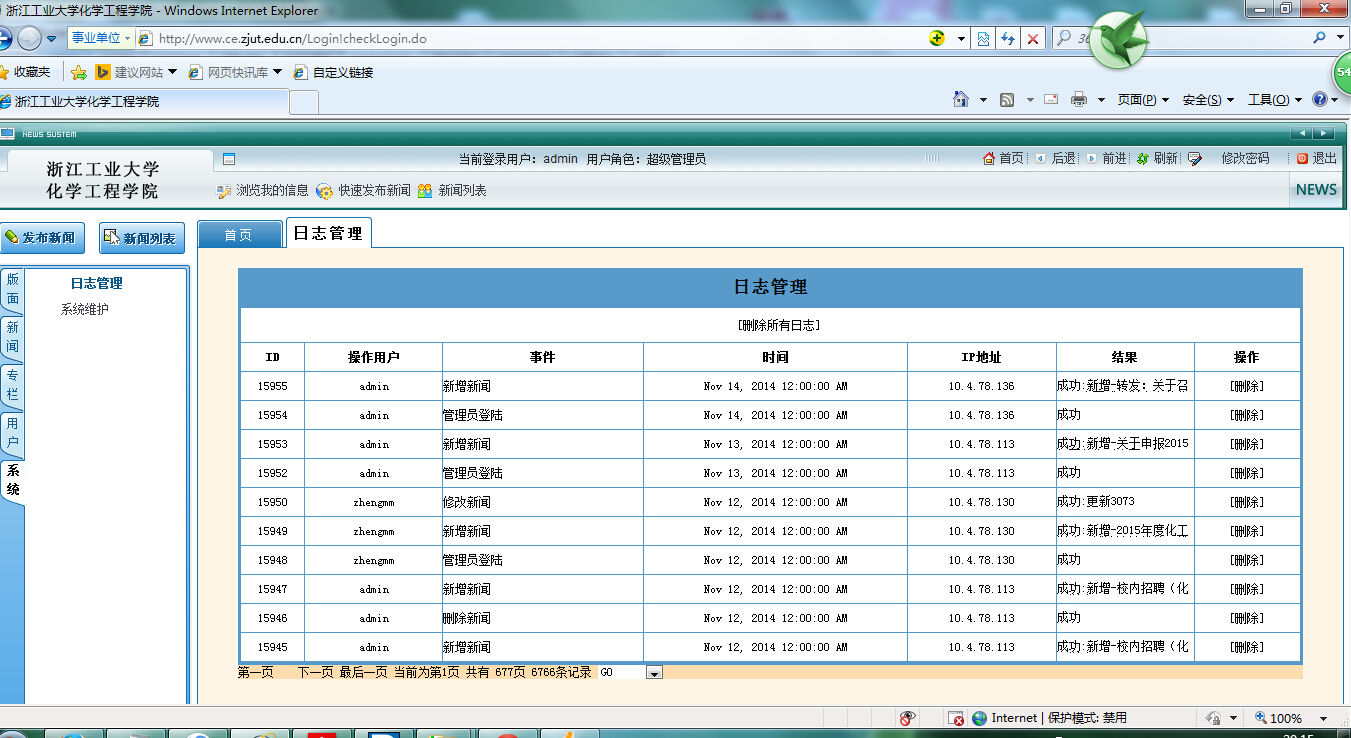Click the blue help question mark icon

(1319, 100)
